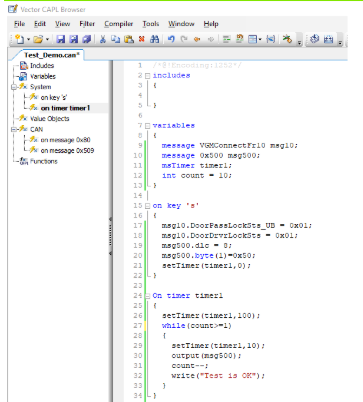Screen dimensions: 363x402
Task: Click the Save As toolbar icon
Action: [73, 39]
